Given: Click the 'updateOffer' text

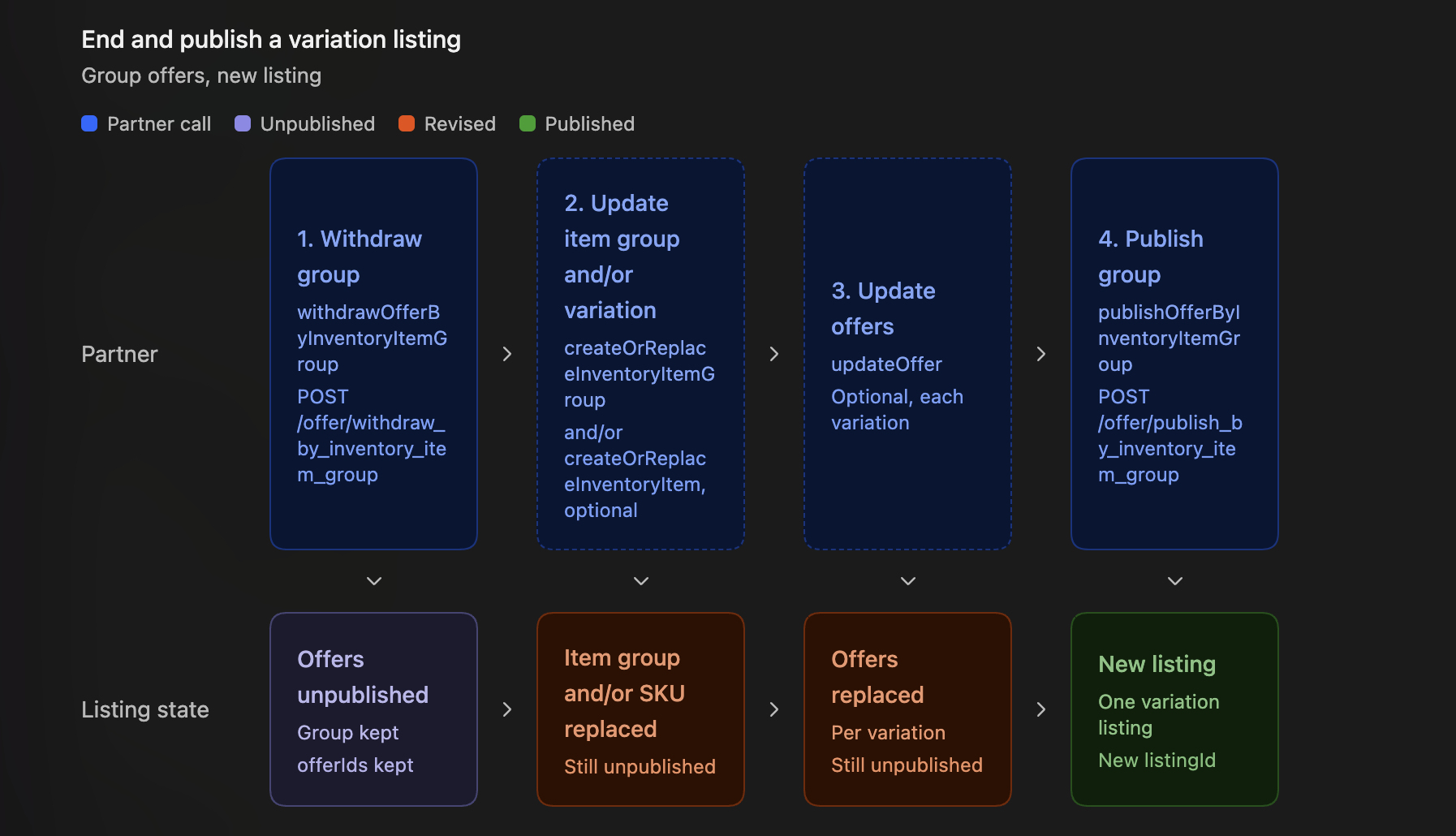Looking at the screenshot, I should pyautogui.click(x=886, y=364).
